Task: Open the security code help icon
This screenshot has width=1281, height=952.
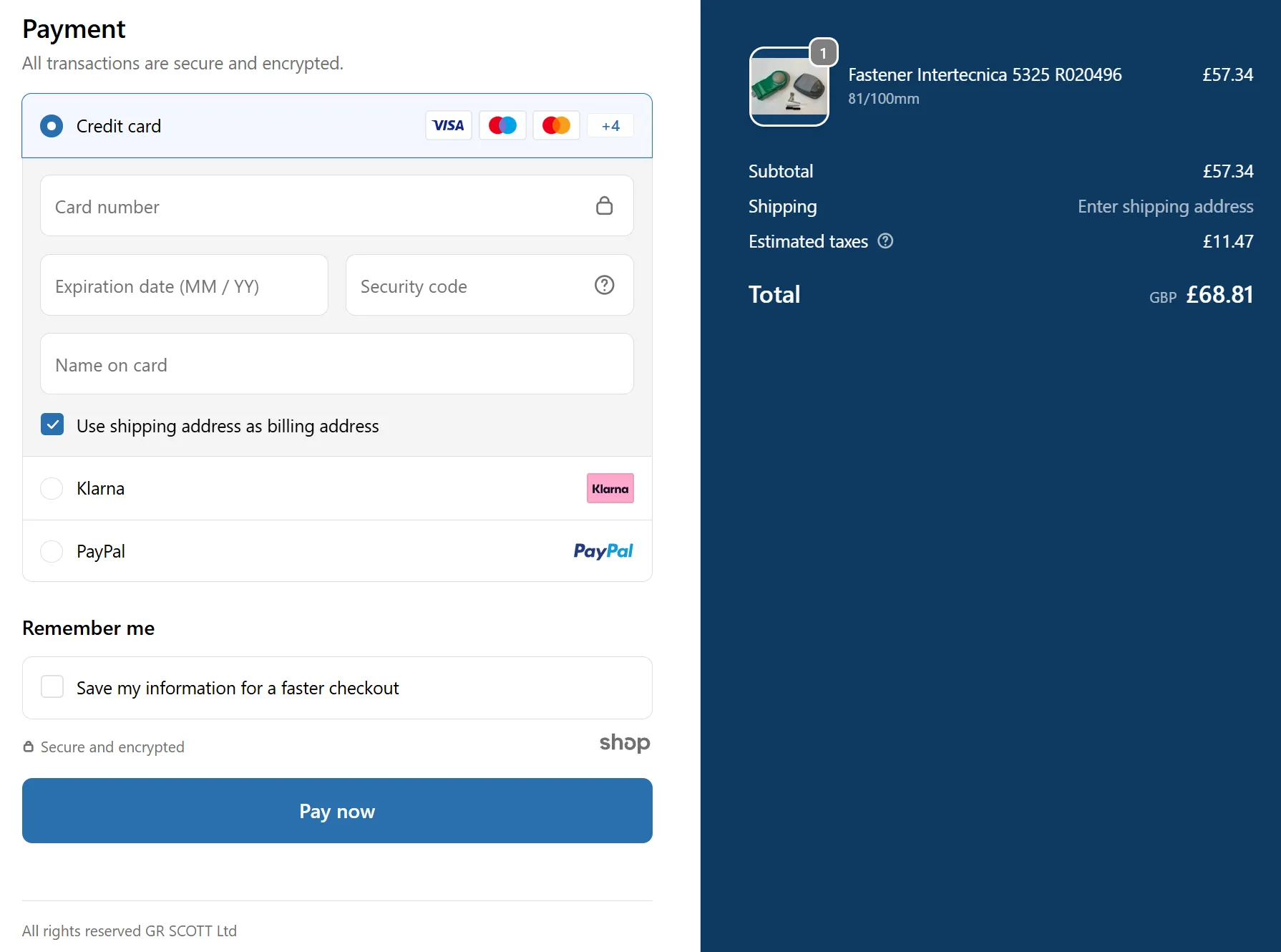Action: [x=604, y=285]
